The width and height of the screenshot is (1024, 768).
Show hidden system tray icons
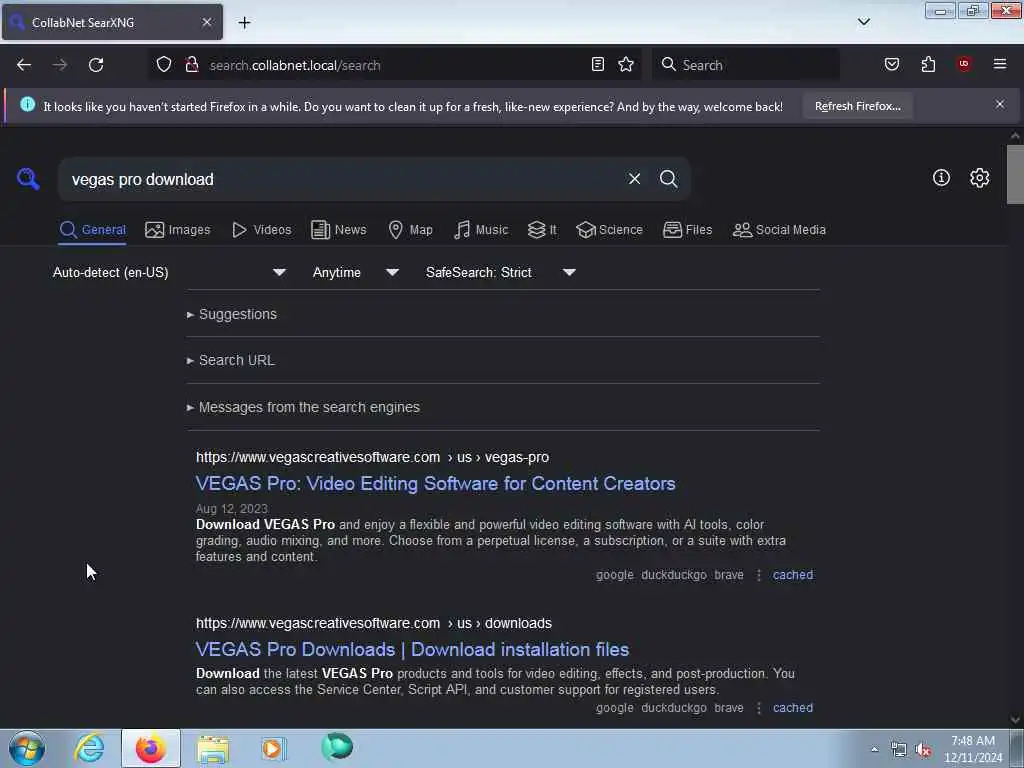874,749
